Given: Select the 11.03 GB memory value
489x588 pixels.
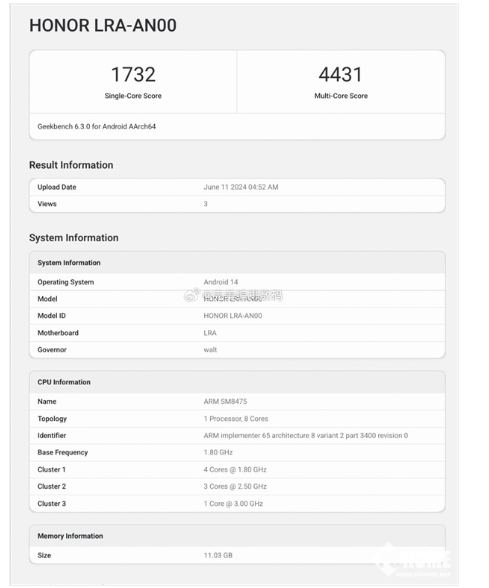Looking at the screenshot, I should (x=218, y=555).
